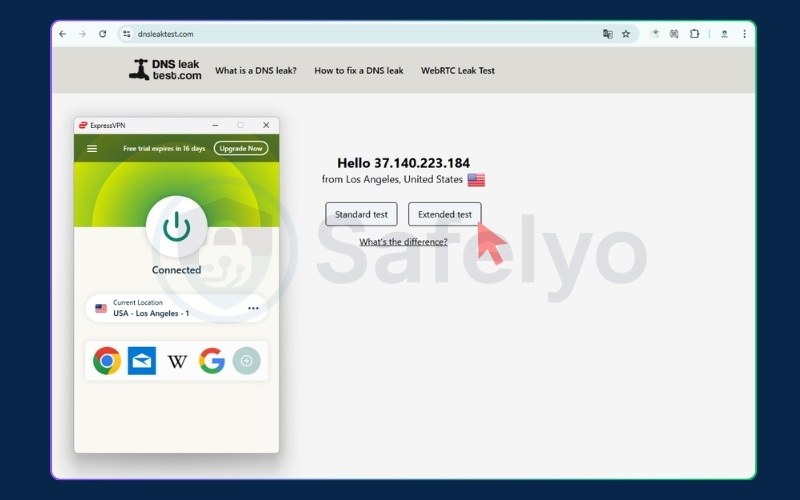Click the IP address 37.140.223.184 heading
800x500 pixels.
403,163
